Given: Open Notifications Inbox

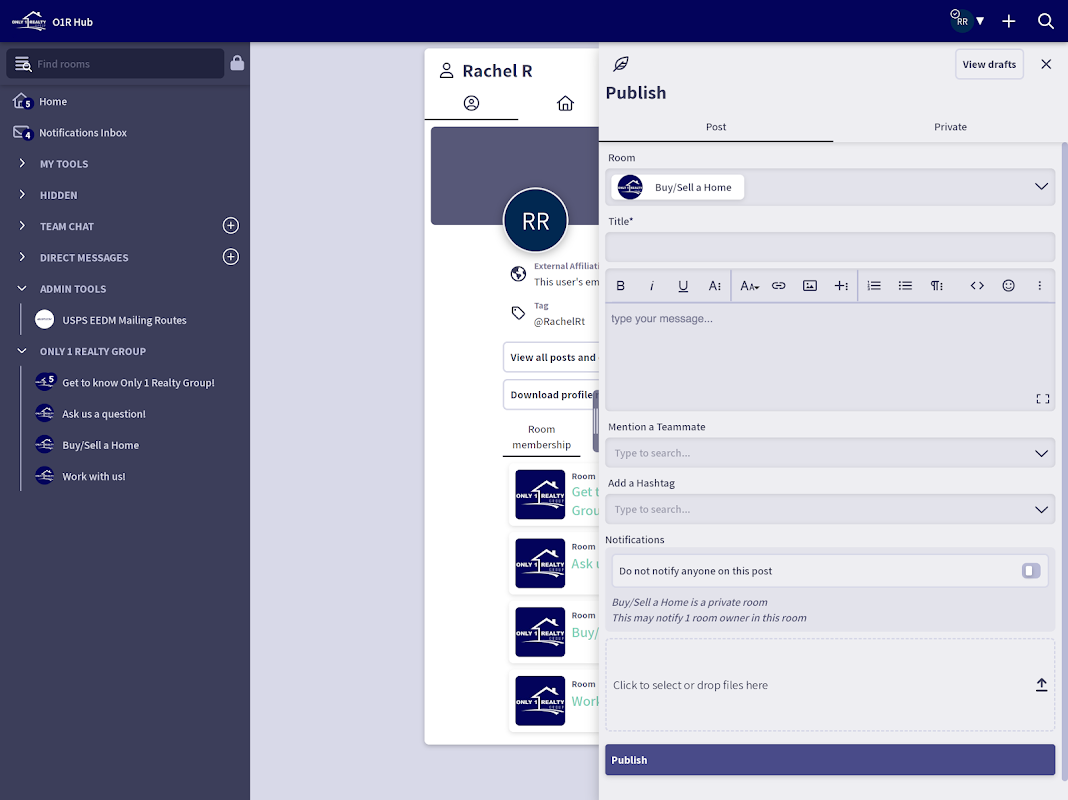Looking at the screenshot, I should click(82, 133).
